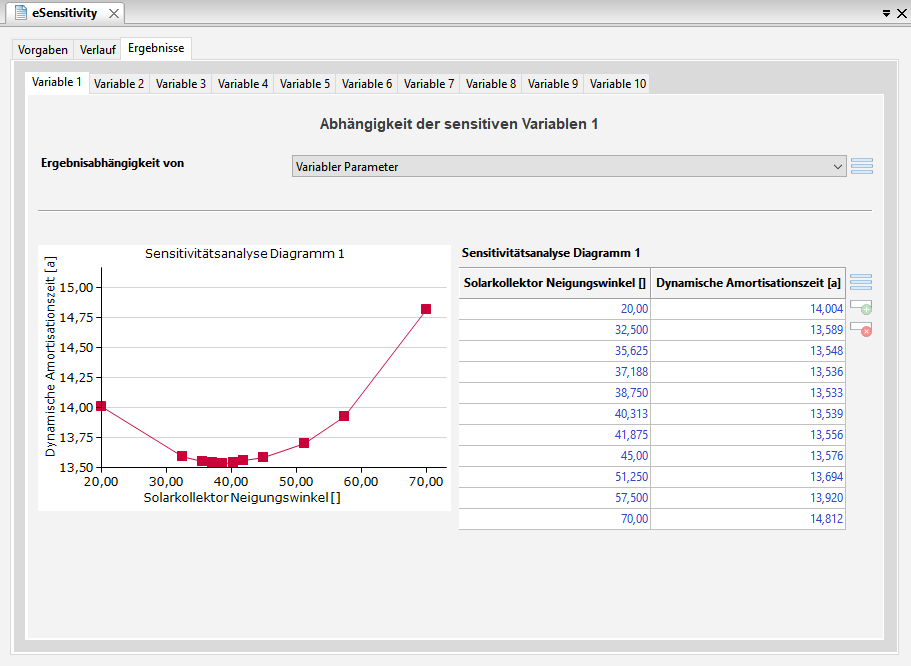Click the Solarkollektor Neigungswinkel column header

(x=555, y=283)
